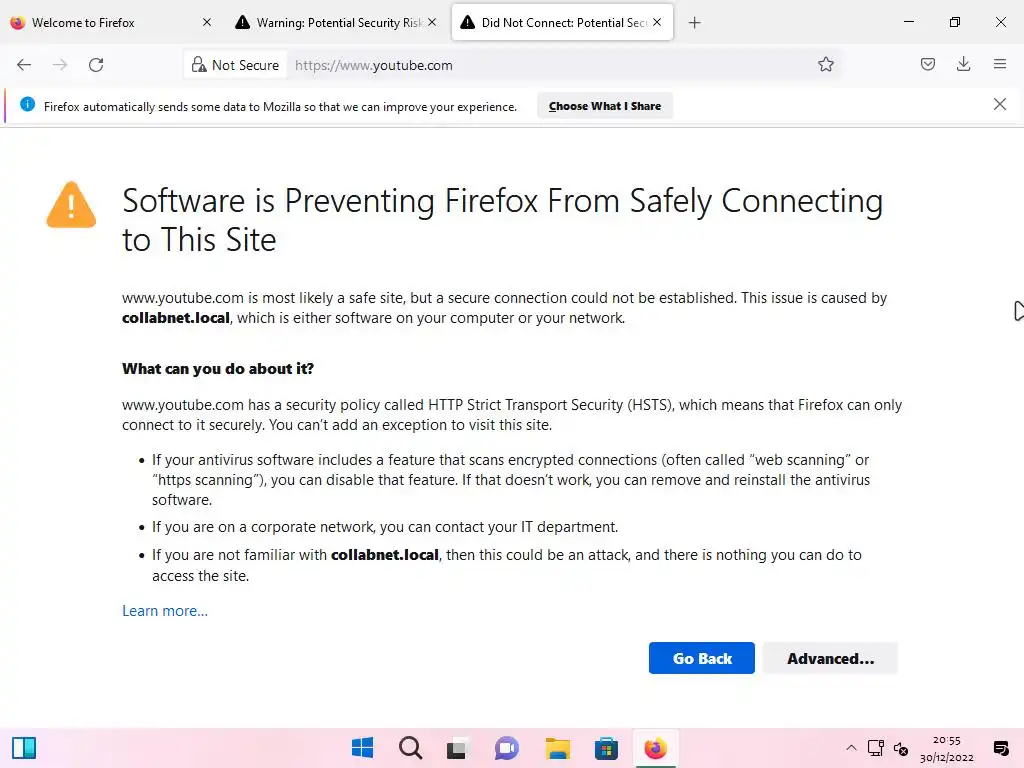This screenshot has width=1024, height=768.
Task: Switch to Warning: Potential Security Risk tab
Action: click(x=330, y=22)
